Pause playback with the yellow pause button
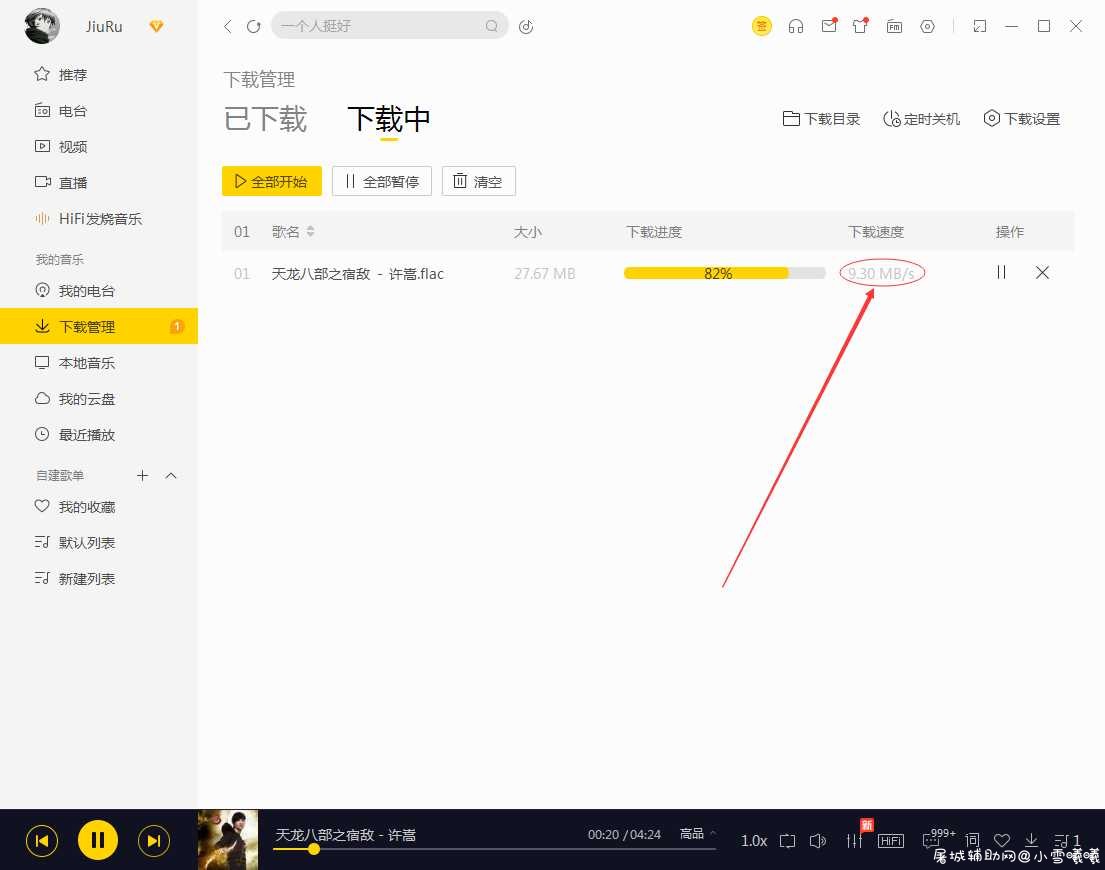The image size is (1105, 870). 97,840
